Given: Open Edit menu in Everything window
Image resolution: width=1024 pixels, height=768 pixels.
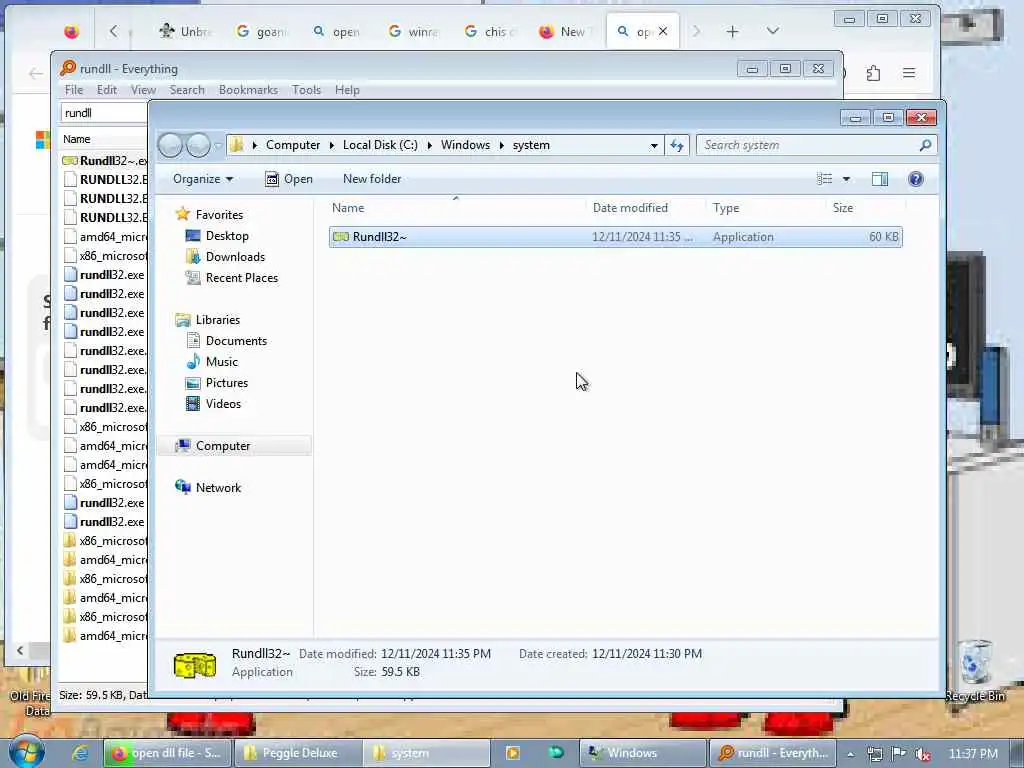Looking at the screenshot, I should [x=106, y=90].
